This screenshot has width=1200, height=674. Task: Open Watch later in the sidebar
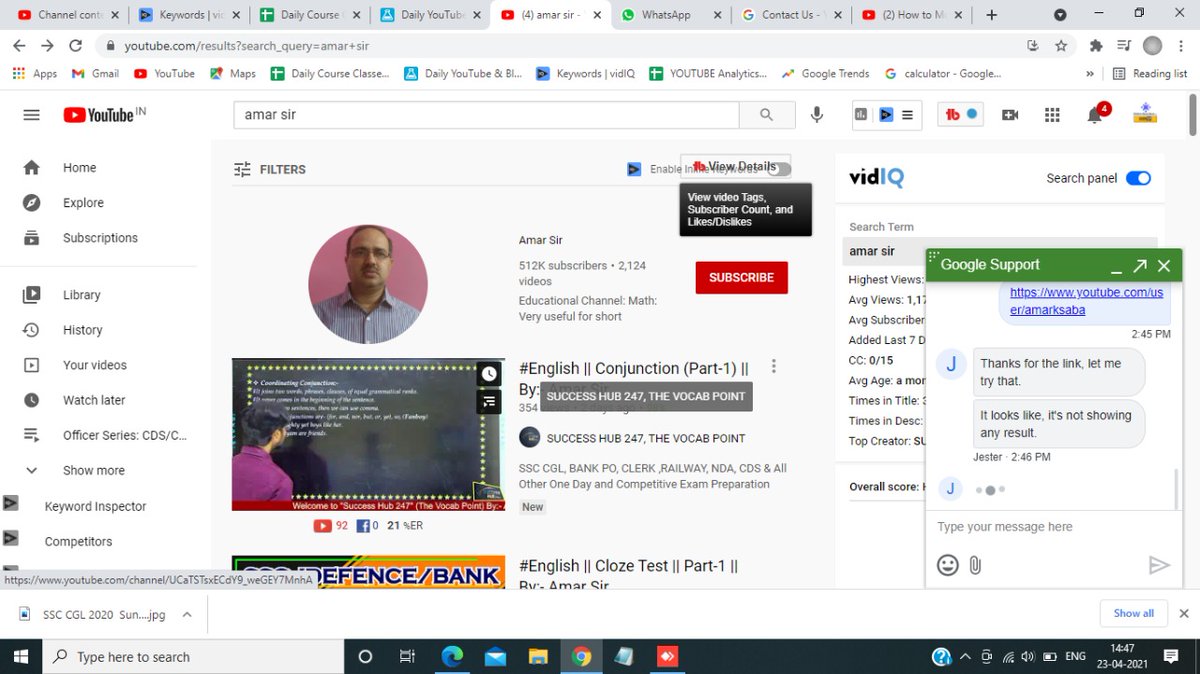[x=94, y=400]
